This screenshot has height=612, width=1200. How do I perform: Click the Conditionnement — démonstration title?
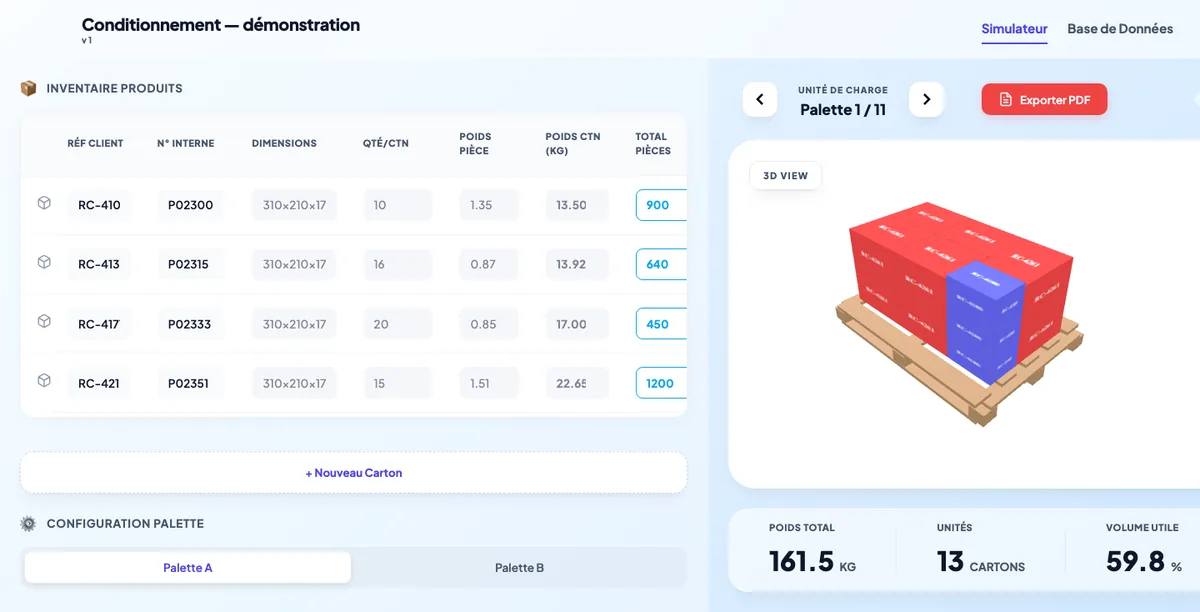click(221, 25)
